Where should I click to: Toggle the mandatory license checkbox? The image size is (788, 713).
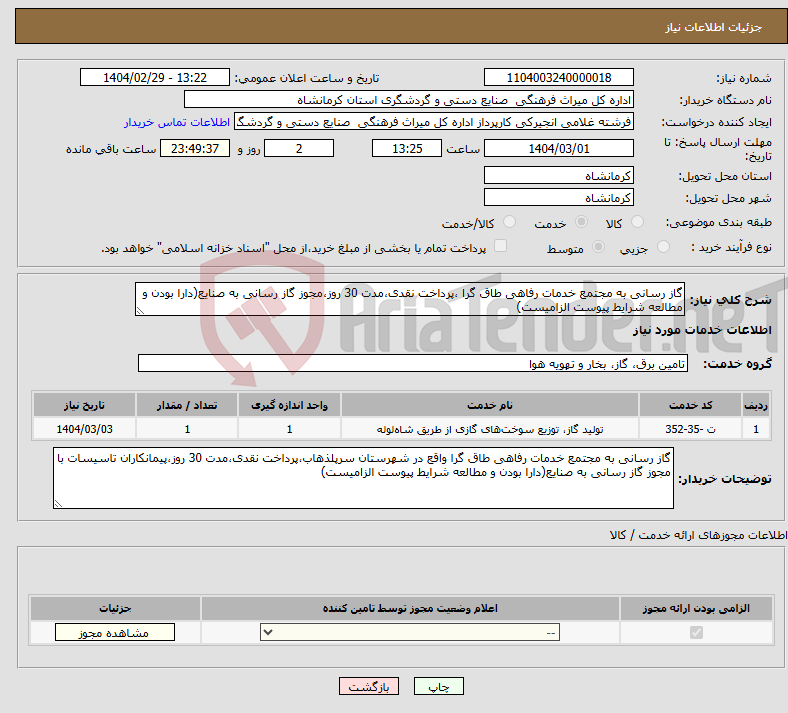tap(697, 632)
